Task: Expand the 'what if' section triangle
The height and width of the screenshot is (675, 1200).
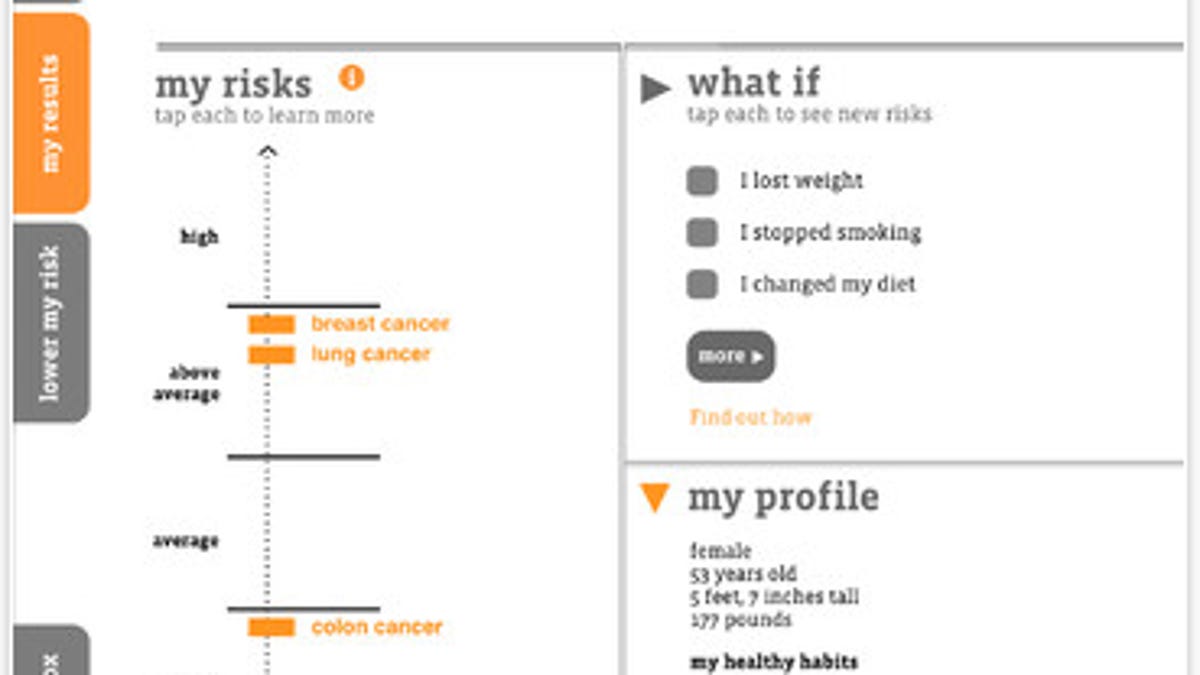Action: [x=655, y=89]
